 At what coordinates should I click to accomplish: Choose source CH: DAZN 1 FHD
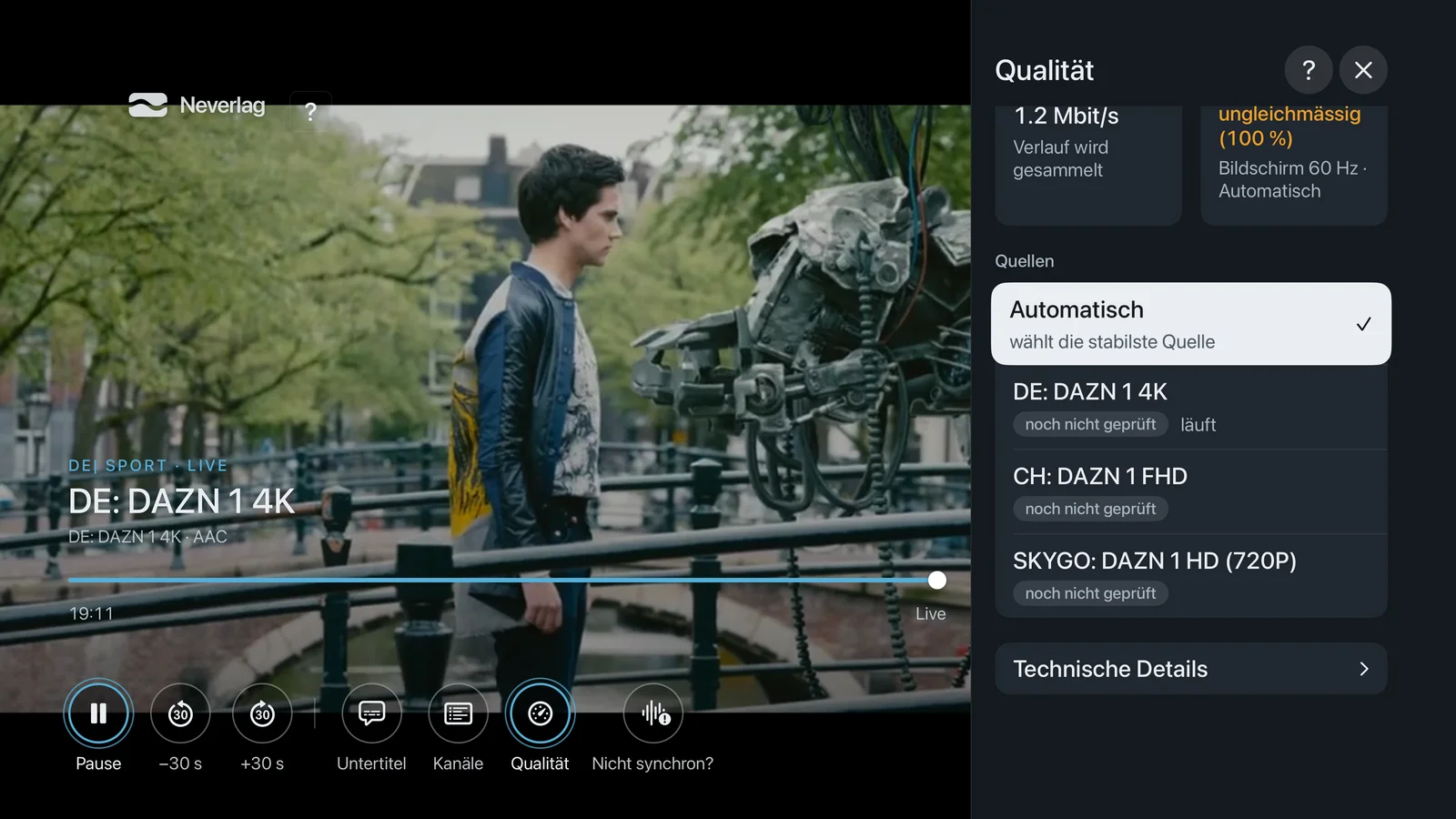(1191, 491)
